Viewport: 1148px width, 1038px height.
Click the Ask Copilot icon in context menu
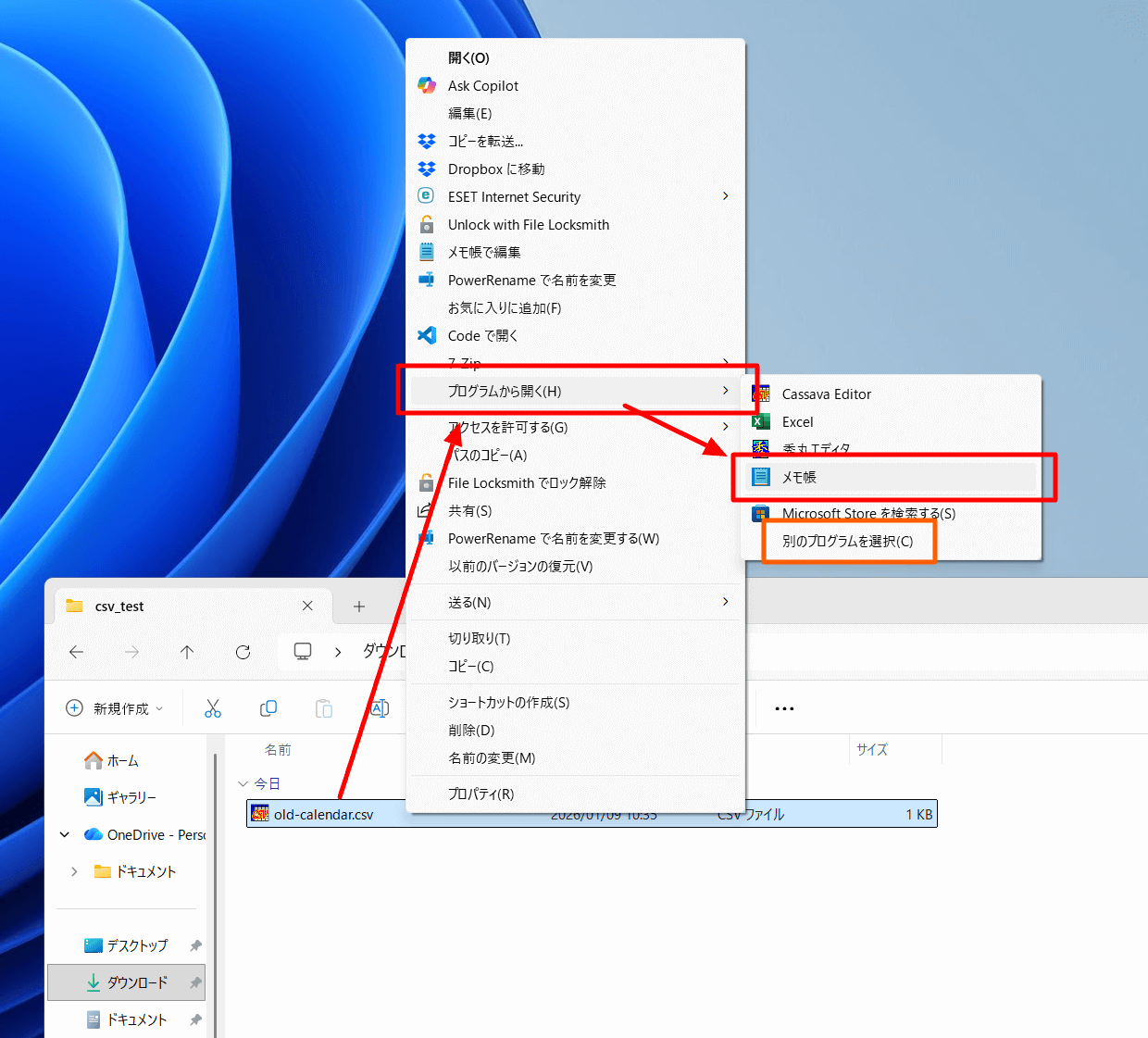tap(426, 85)
